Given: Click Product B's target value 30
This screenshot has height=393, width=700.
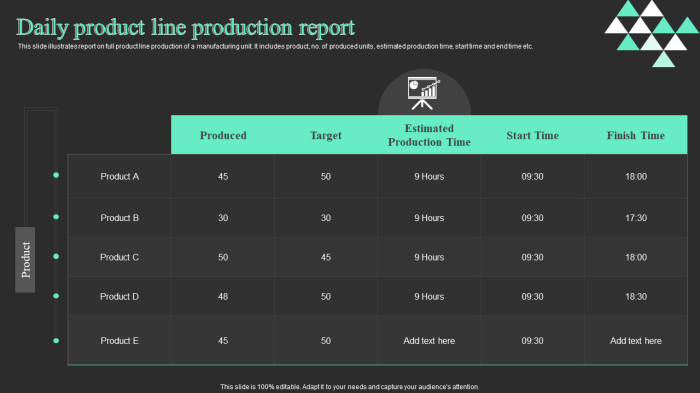Looking at the screenshot, I should (326, 218).
